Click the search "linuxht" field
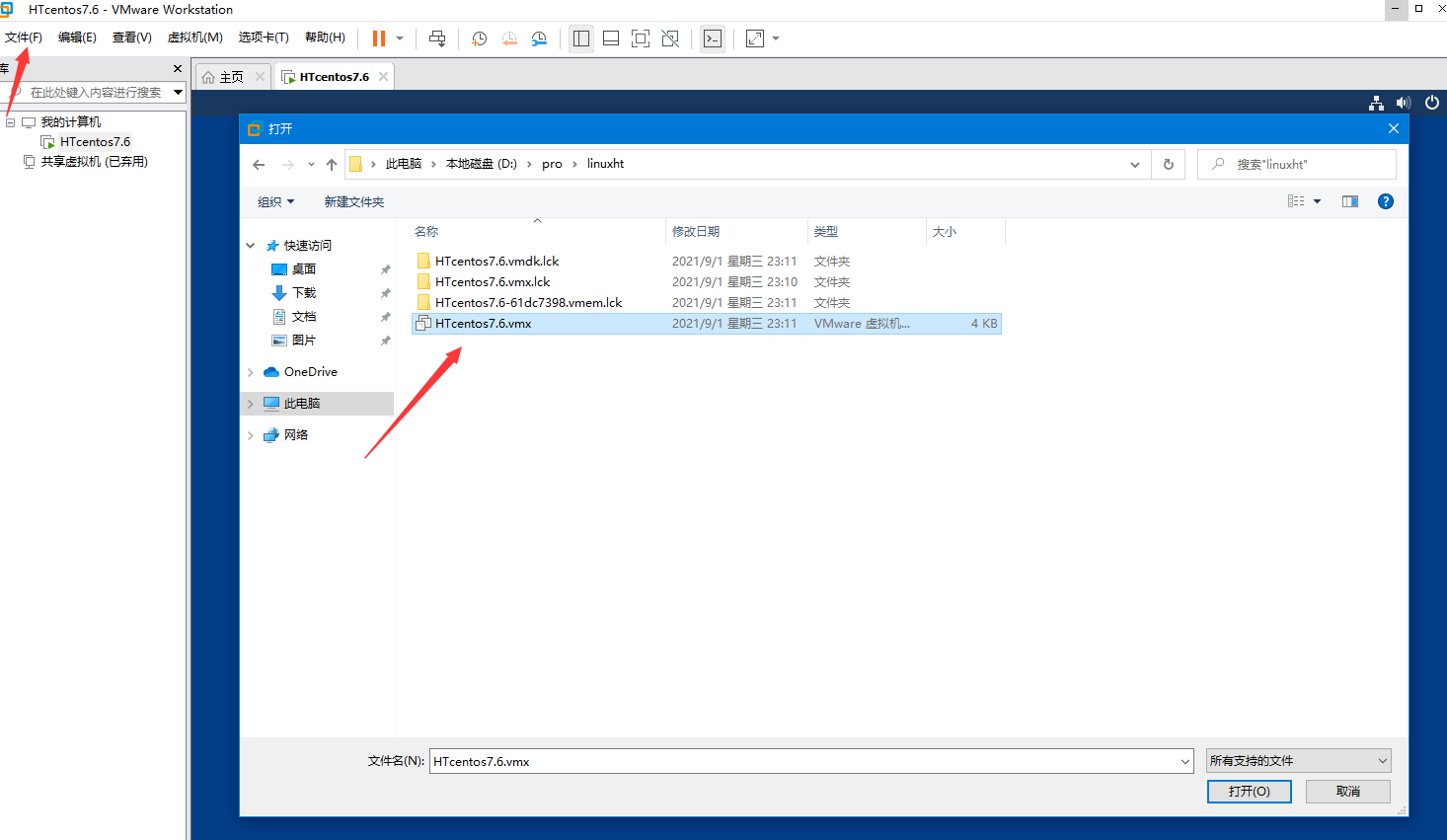1447x840 pixels. coord(1297,165)
